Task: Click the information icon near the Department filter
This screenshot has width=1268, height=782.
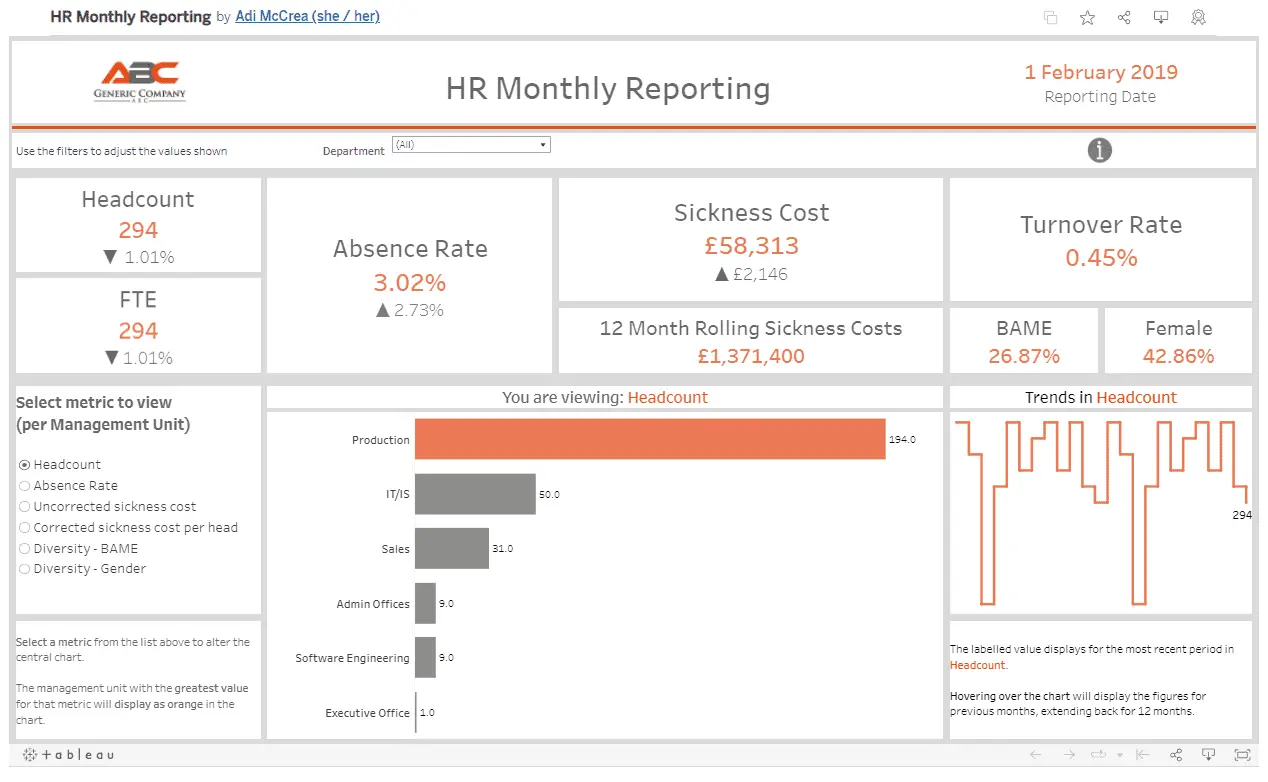Action: (x=1100, y=150)
